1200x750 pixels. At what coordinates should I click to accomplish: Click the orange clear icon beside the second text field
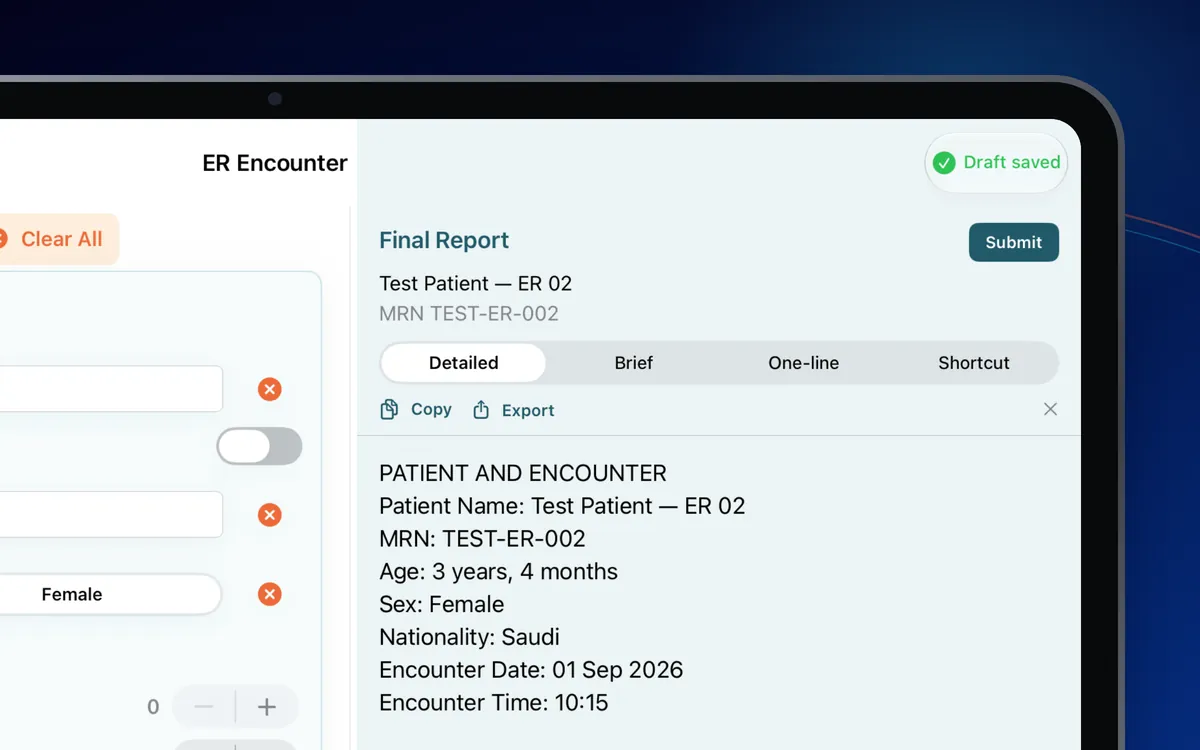click(x=269, y=515)
